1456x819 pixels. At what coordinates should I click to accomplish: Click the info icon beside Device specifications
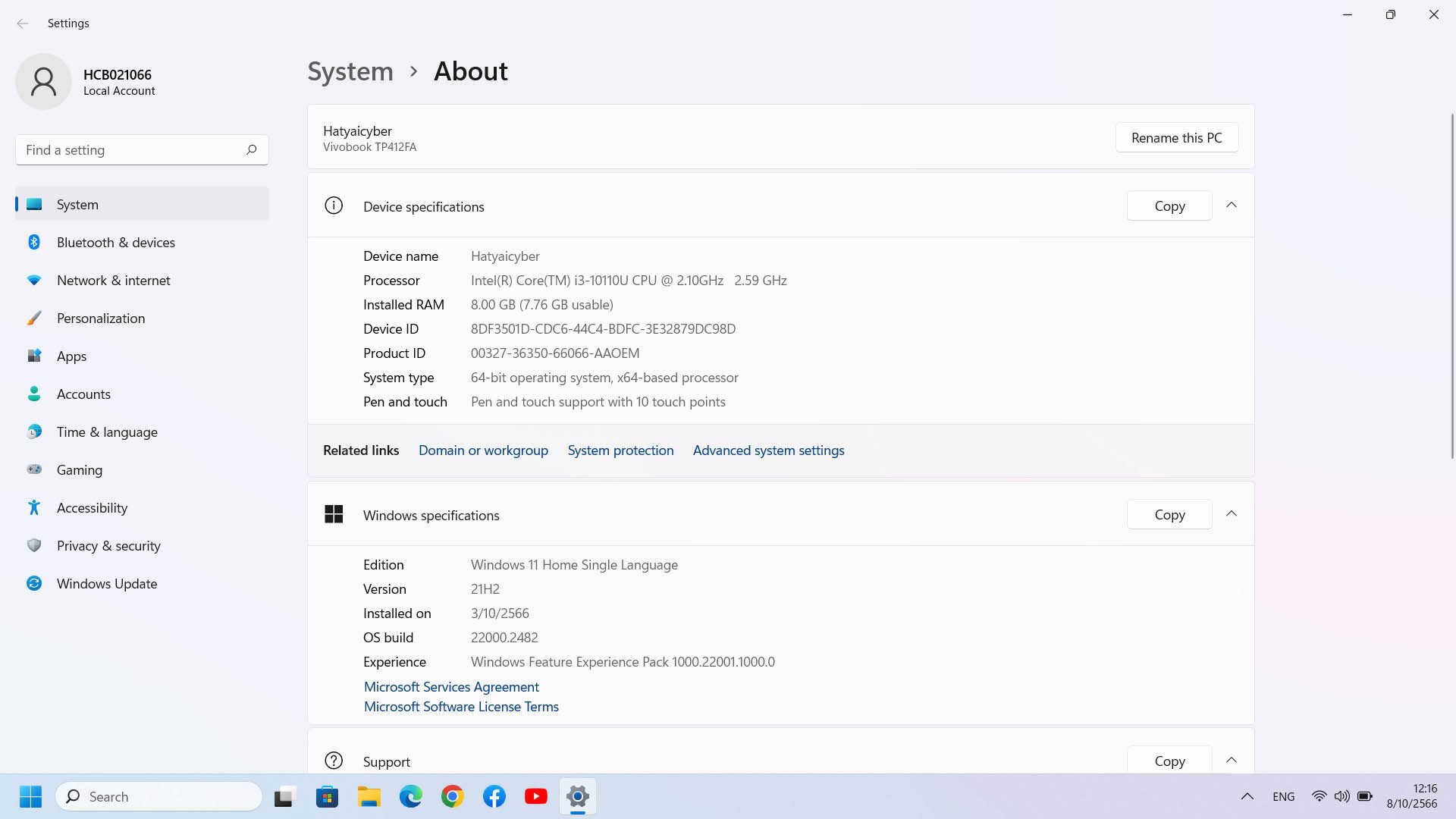pos(334,206)
